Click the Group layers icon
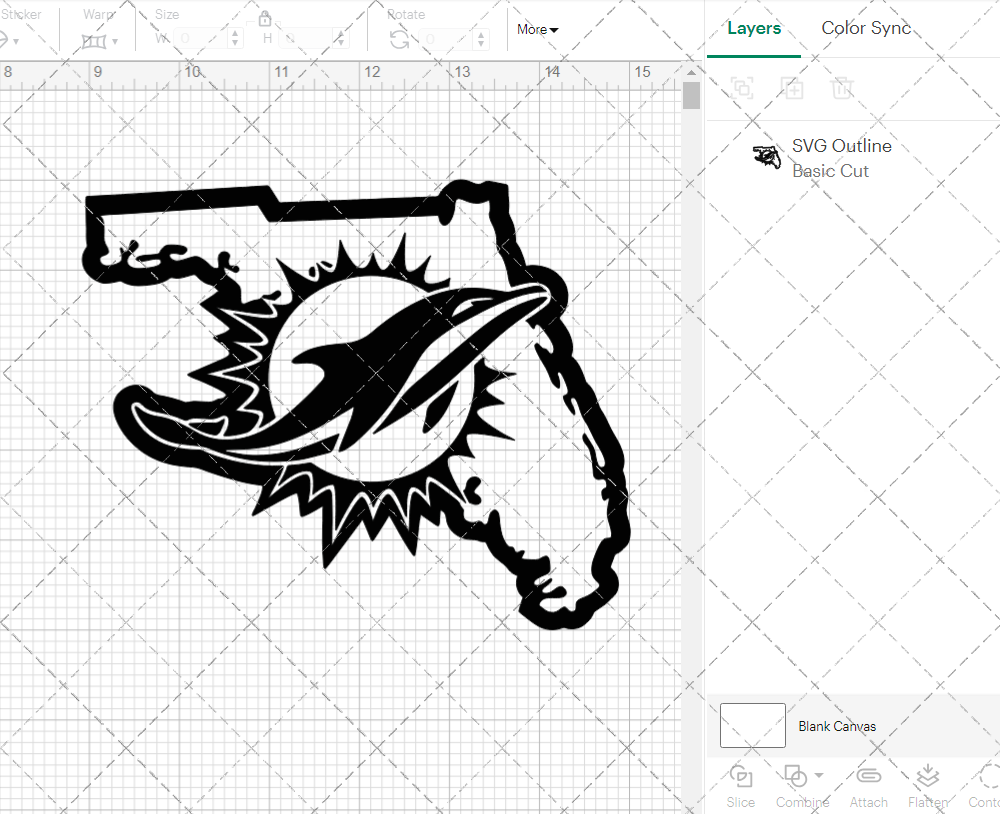 click(742, 88)
